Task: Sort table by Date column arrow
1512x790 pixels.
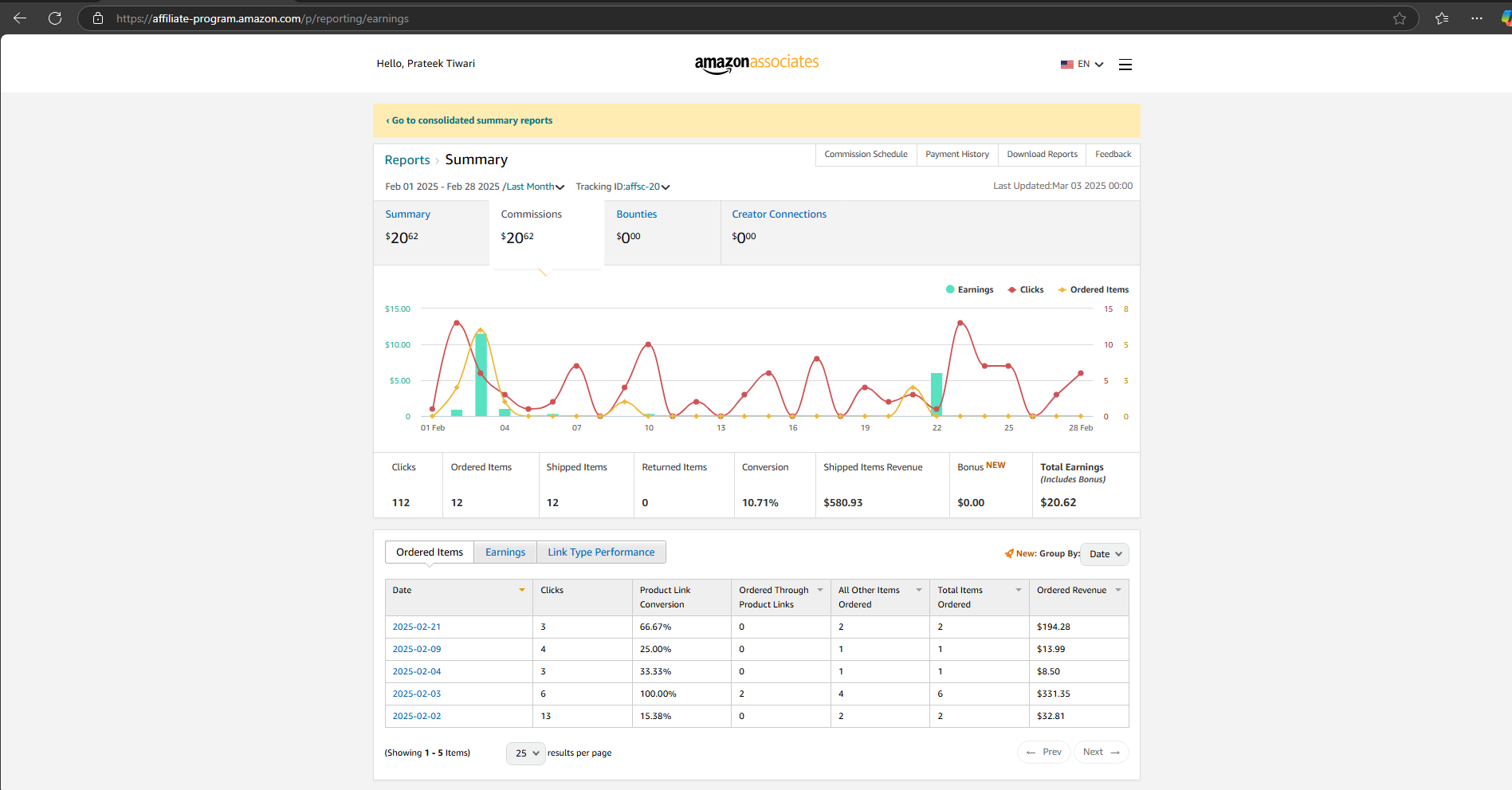Action: click(522, 590)
